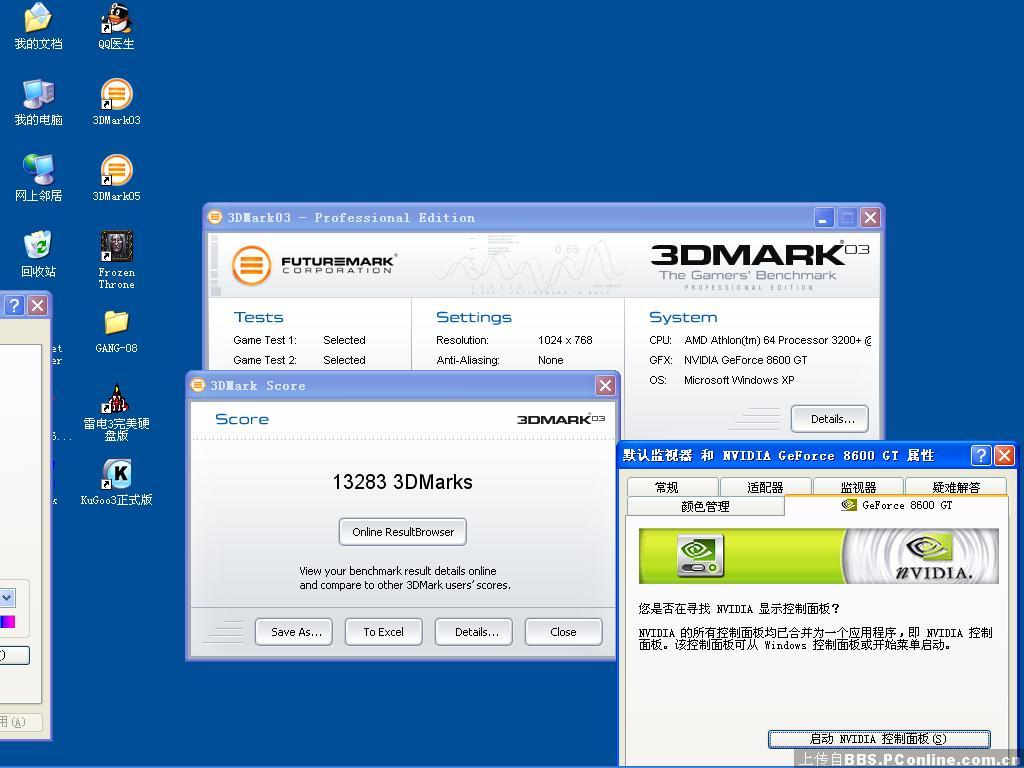Click the Futuremark Corporation logo
This screenshot has height=768, width=1024.
313,265
